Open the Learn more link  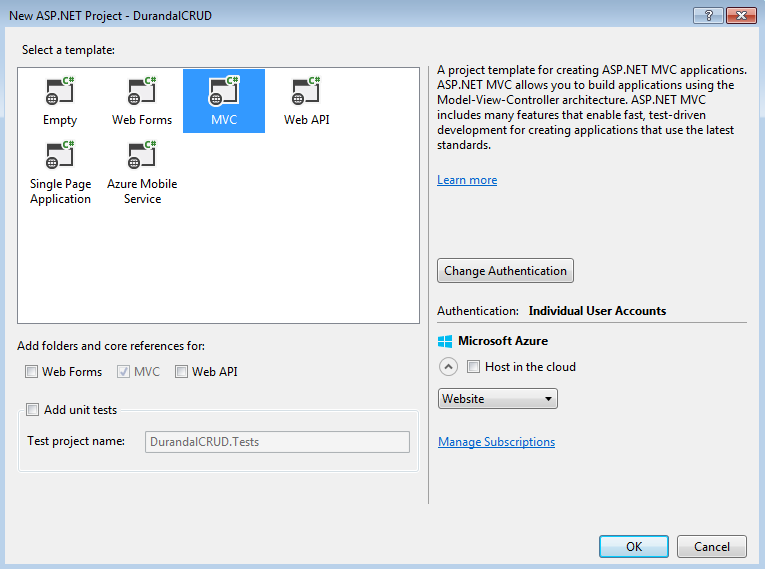pyautogui.click(x=467, y=180)
